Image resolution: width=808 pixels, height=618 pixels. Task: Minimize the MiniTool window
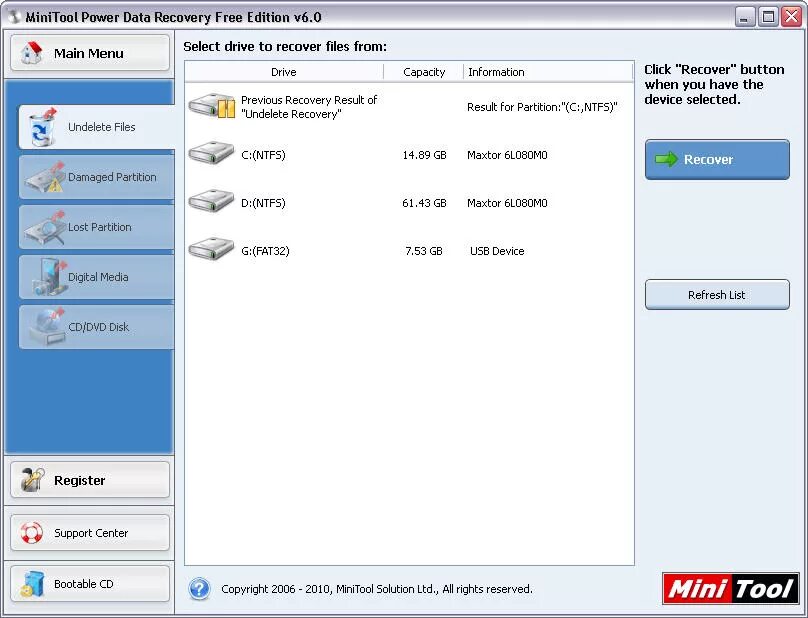pyautogui.click(x=744, y=17)
